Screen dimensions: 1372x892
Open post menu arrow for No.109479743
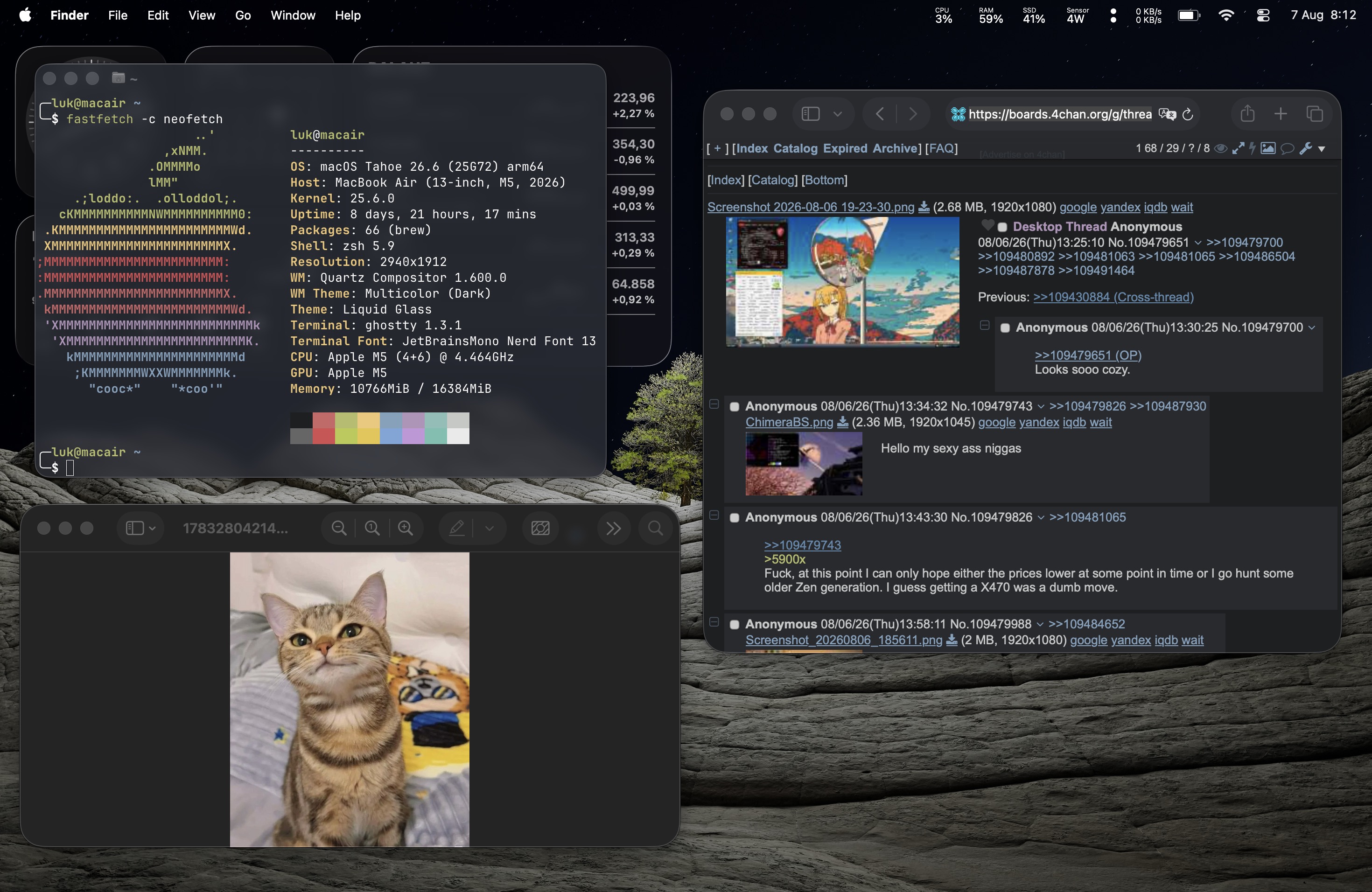(1041, 406)
